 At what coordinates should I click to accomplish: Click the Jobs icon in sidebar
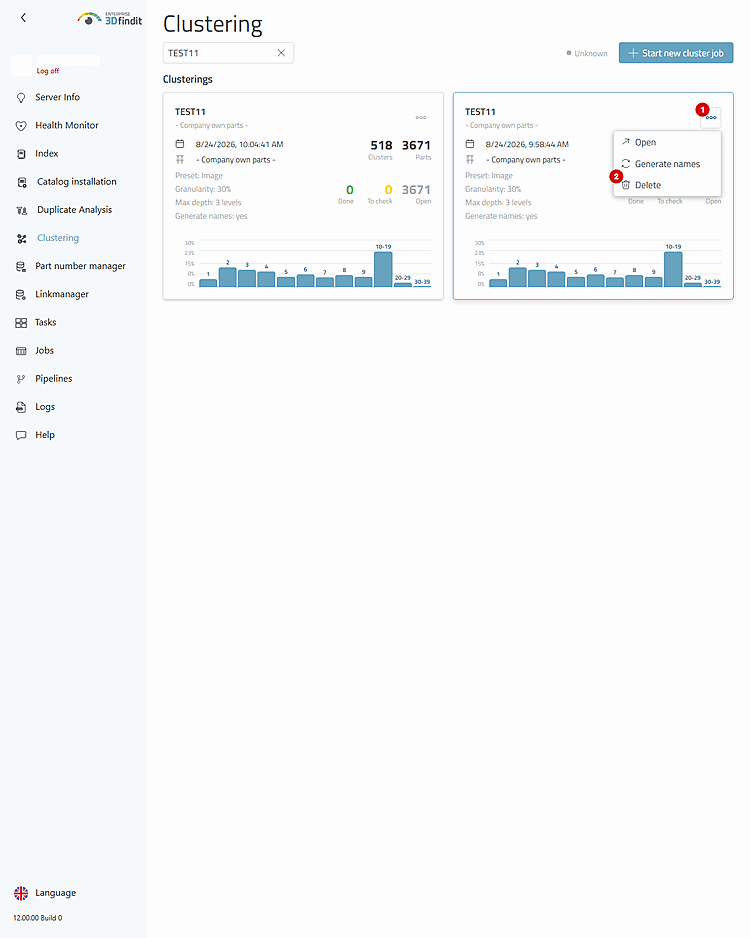coord(21,351)
